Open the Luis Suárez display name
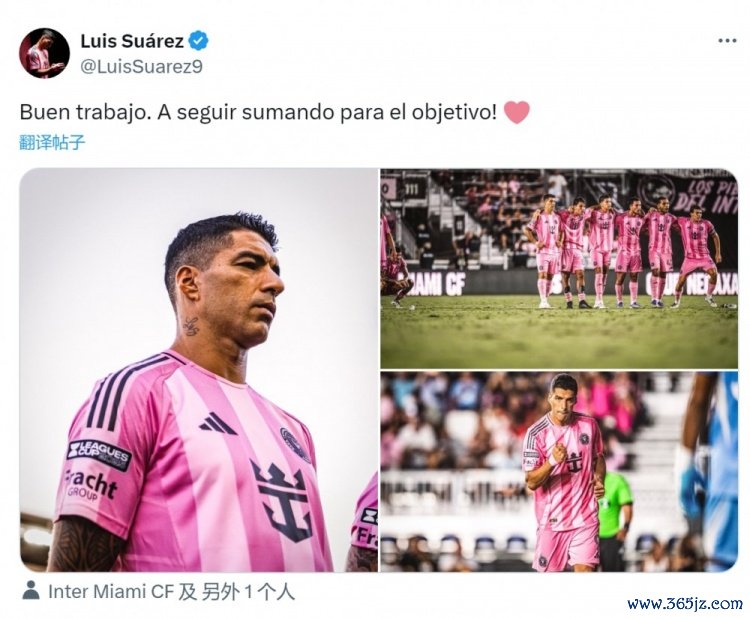750x619 pixels. pos(132,41)
